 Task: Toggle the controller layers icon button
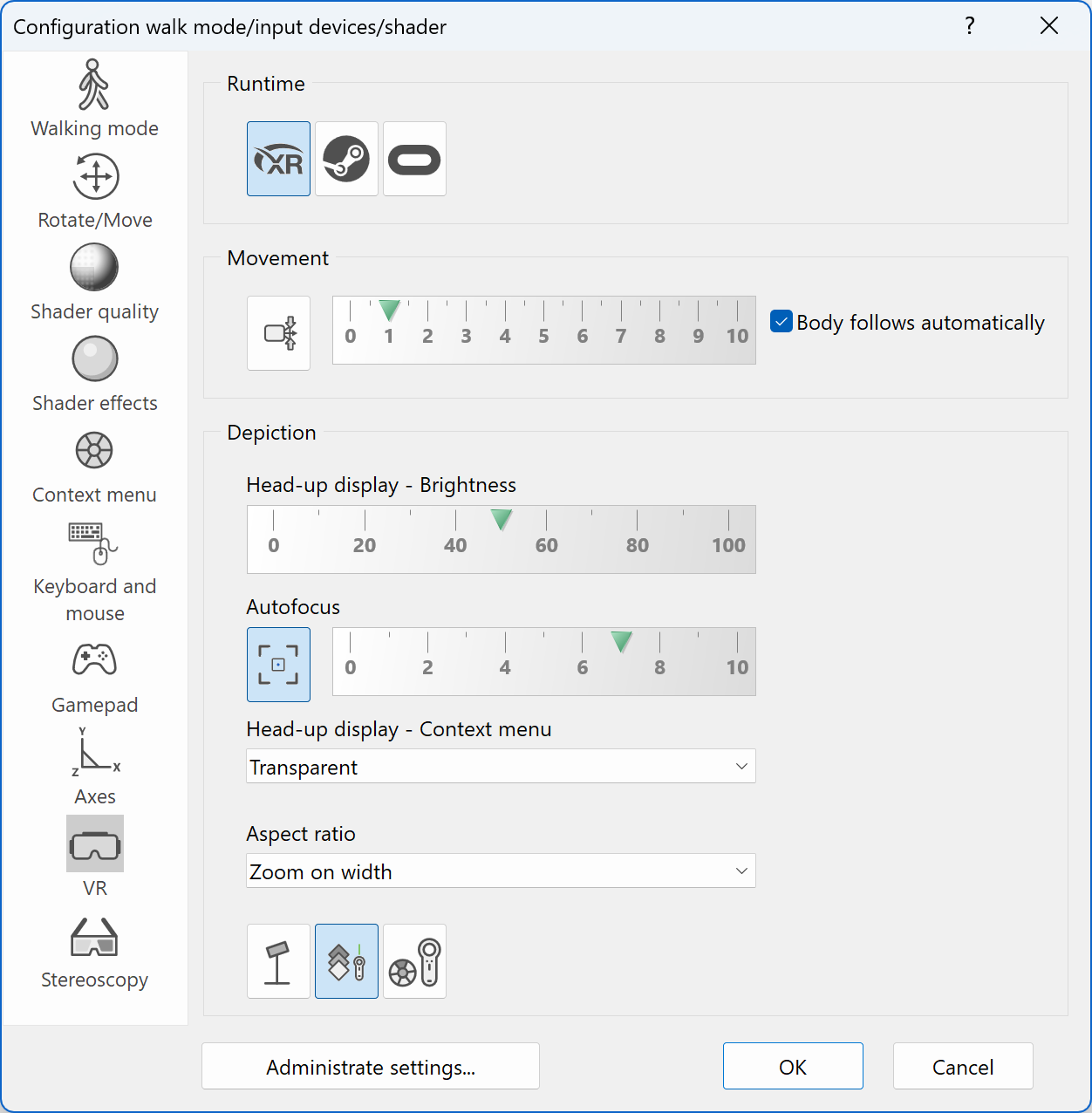click(x=346, y=961)
